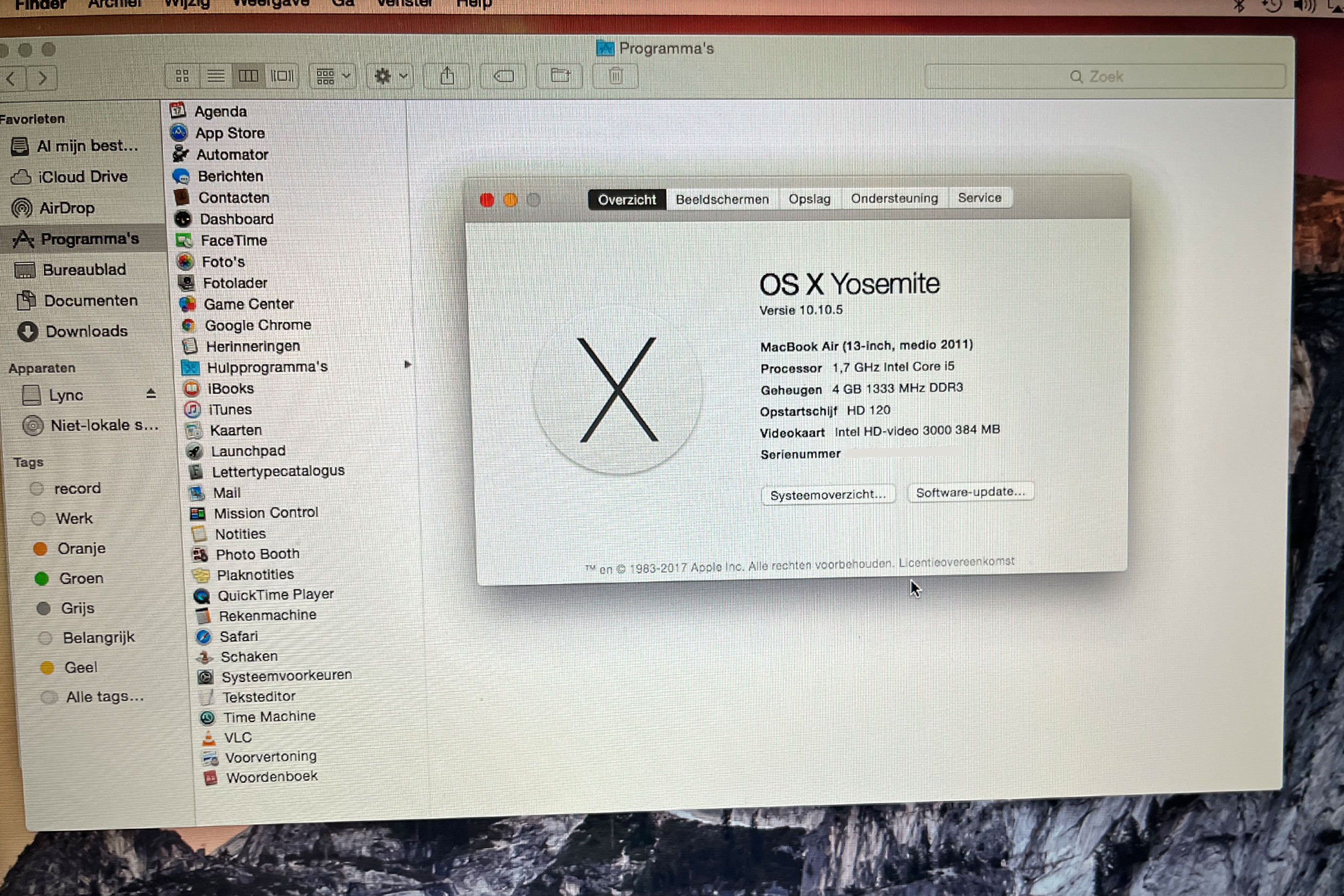Open the action gear dropdown

tap(389, 75)
